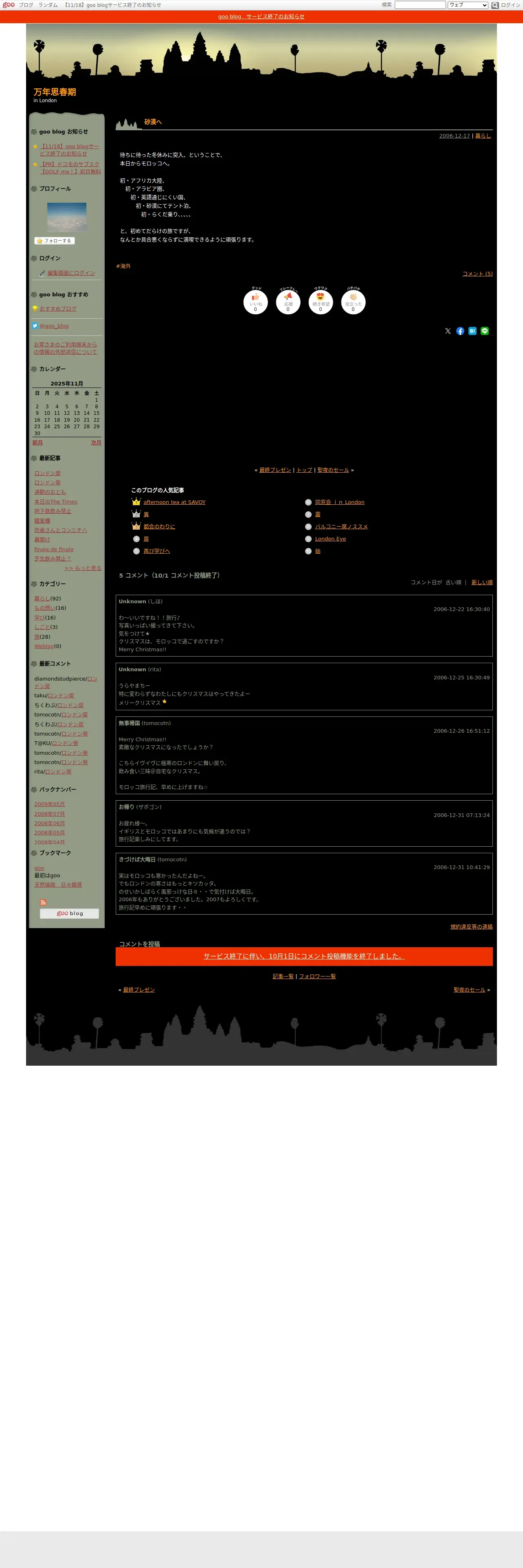Open the ウェブ search scope dropdown
523x1568 pixels.
pyautogui.click(x=468, y=5)
